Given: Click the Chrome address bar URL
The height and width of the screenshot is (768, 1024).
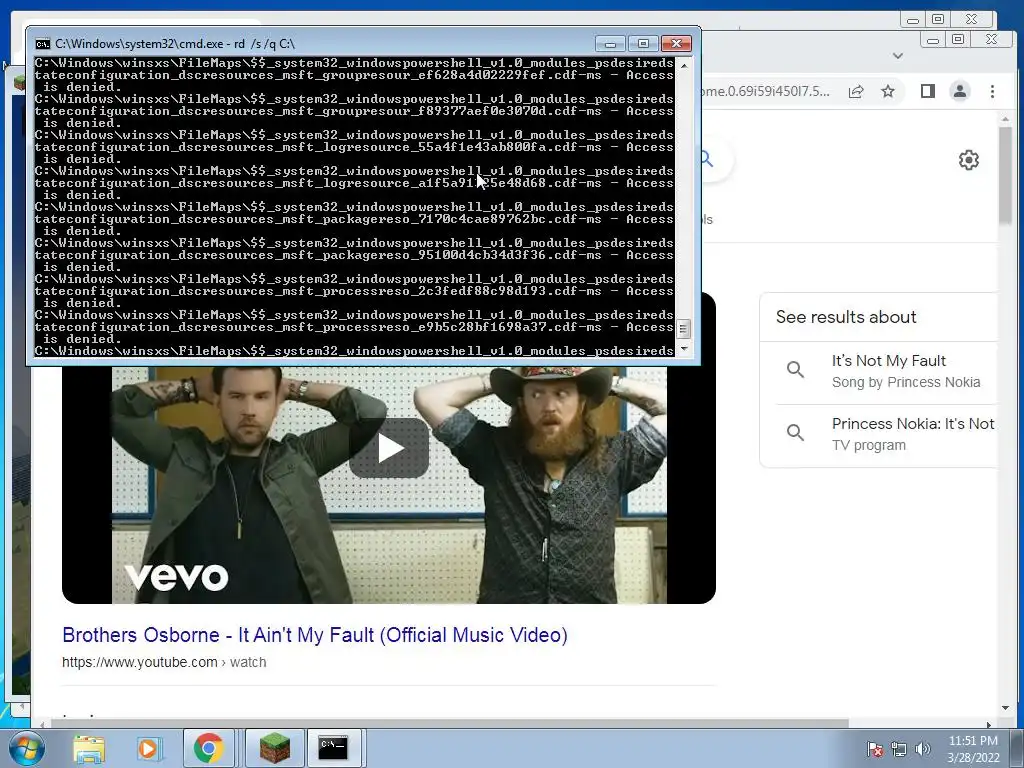Looking at the screenshot, I should 764,91.
